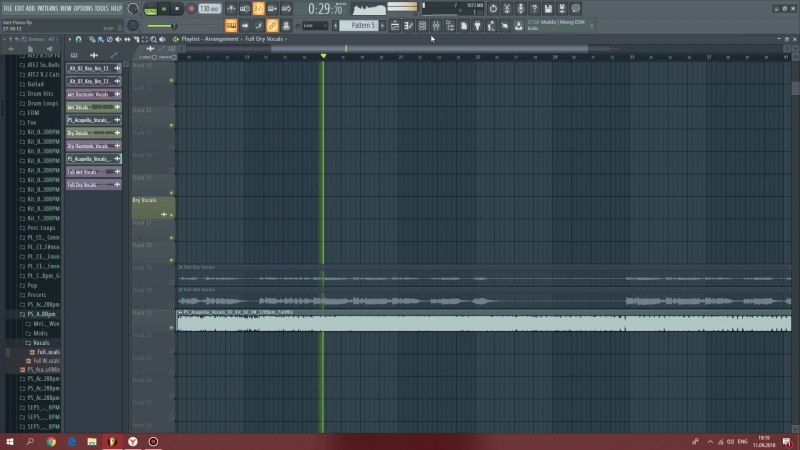Toggle the link multilink controllers button
The height and width of the screenshot is (450, 800).
(272, 26)
